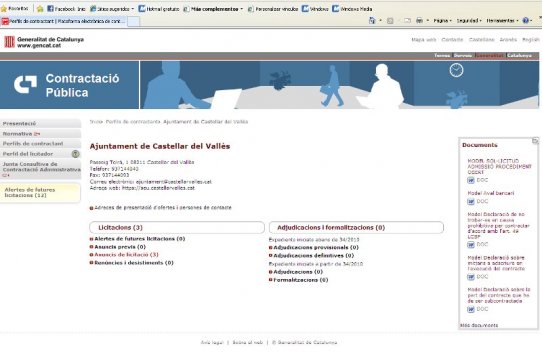Viewport: 542px width, 361px height.
Task: Click the Contractació Pública logo icon
Action: point(25,84)
